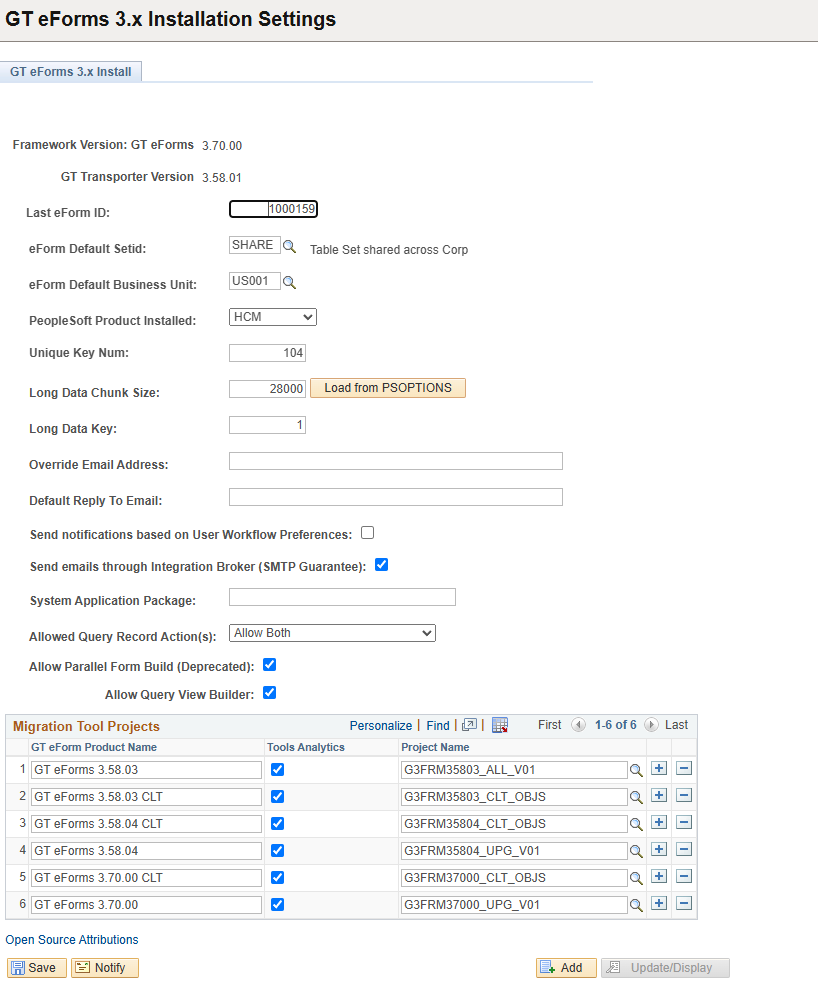Screen dimensions: 818x993
Task: Download Migration Tool Projects grid to spreadsheet
Action: [x=500, y=725]
